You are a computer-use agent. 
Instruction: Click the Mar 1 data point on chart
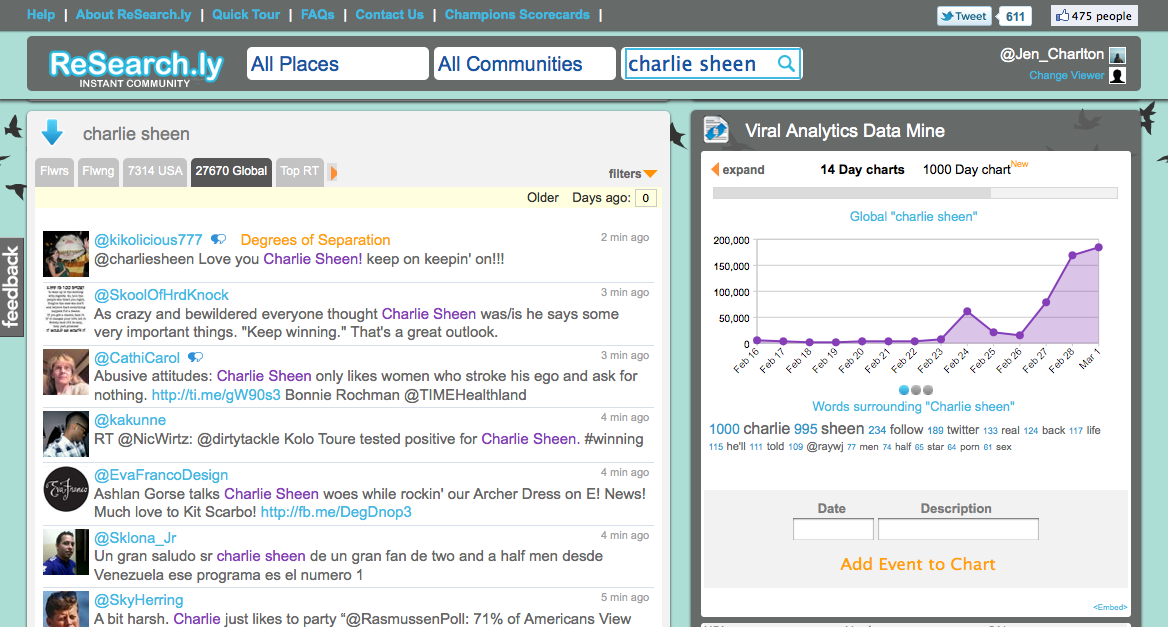pos(1098,247)
